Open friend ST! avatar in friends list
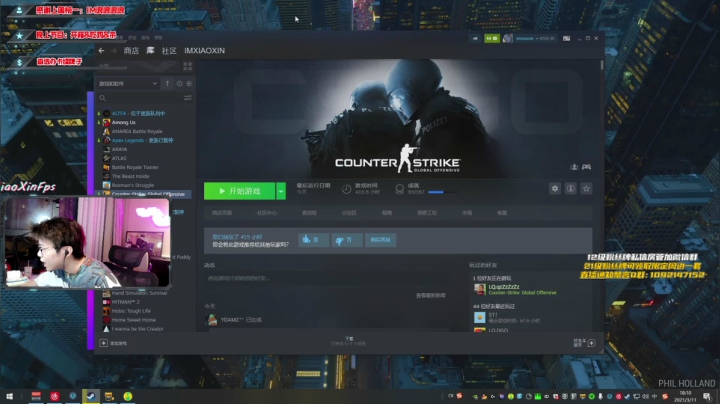The image size is (720, 404). click(x=479, y=317)
